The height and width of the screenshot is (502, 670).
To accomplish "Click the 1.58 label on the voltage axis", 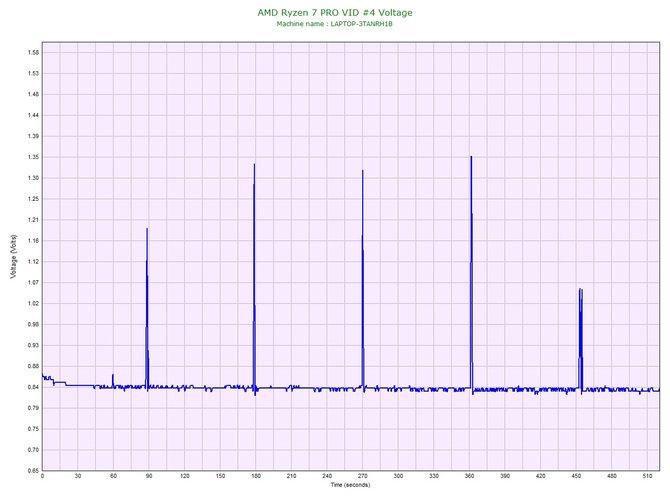I will pos(33,53).
